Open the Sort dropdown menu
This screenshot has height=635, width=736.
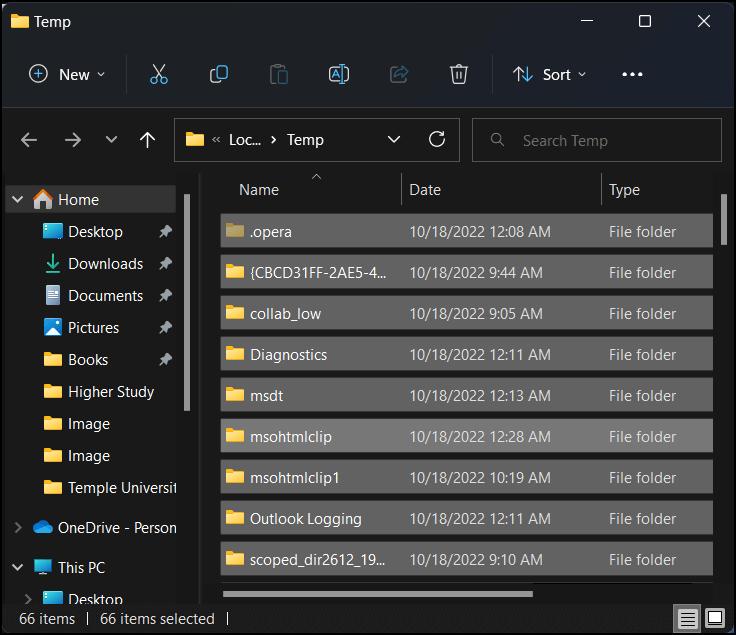click(549, 74)
